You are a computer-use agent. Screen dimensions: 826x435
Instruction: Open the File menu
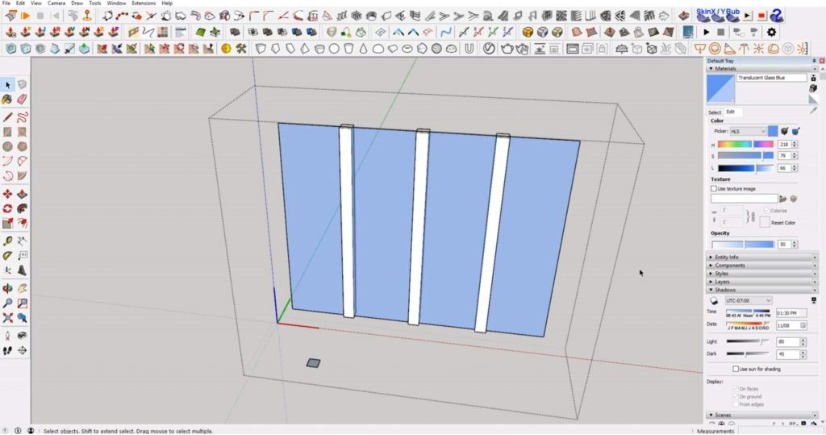(x=6, y=3)
